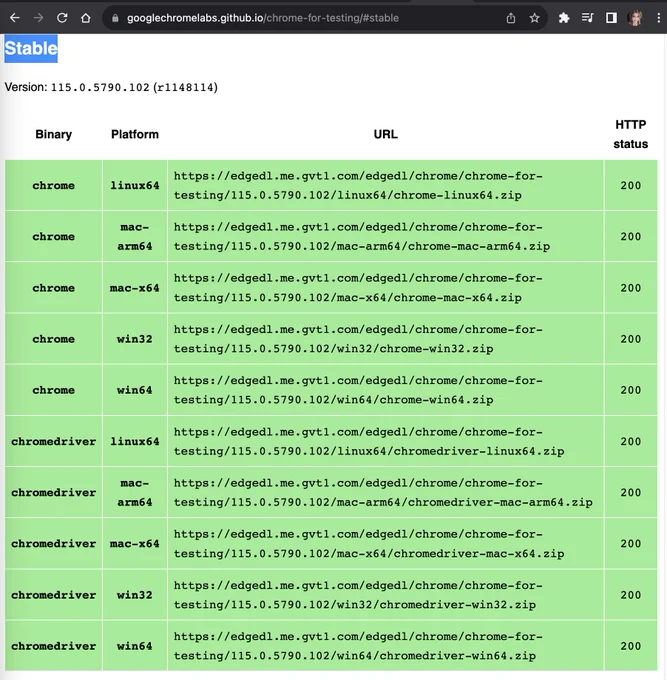Click linux64 platform cell in chrome row
This screenshot has width=667, height=680.
tap(135, 186)
